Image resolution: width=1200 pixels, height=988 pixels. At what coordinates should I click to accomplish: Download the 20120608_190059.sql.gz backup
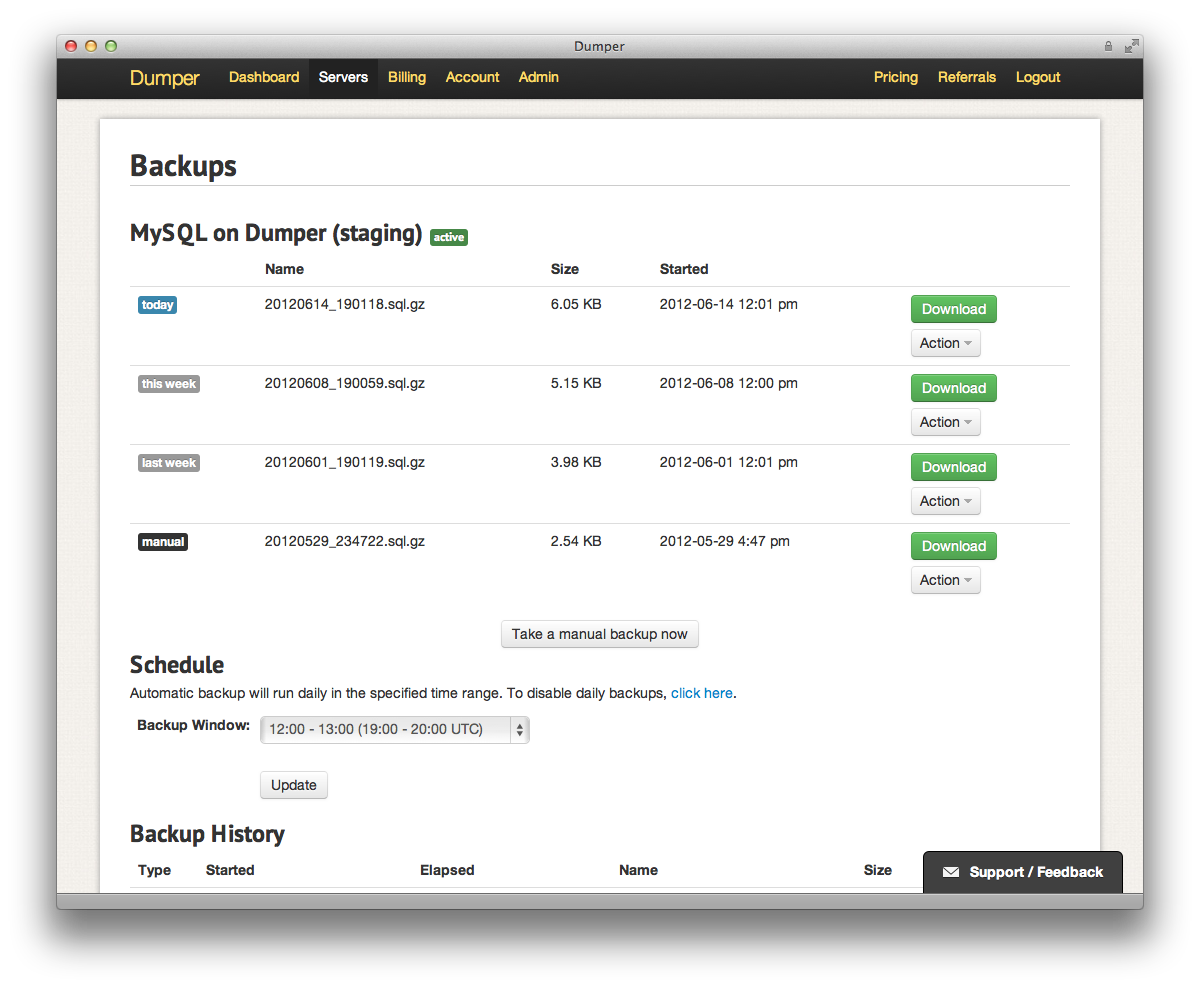click(954, 388)
